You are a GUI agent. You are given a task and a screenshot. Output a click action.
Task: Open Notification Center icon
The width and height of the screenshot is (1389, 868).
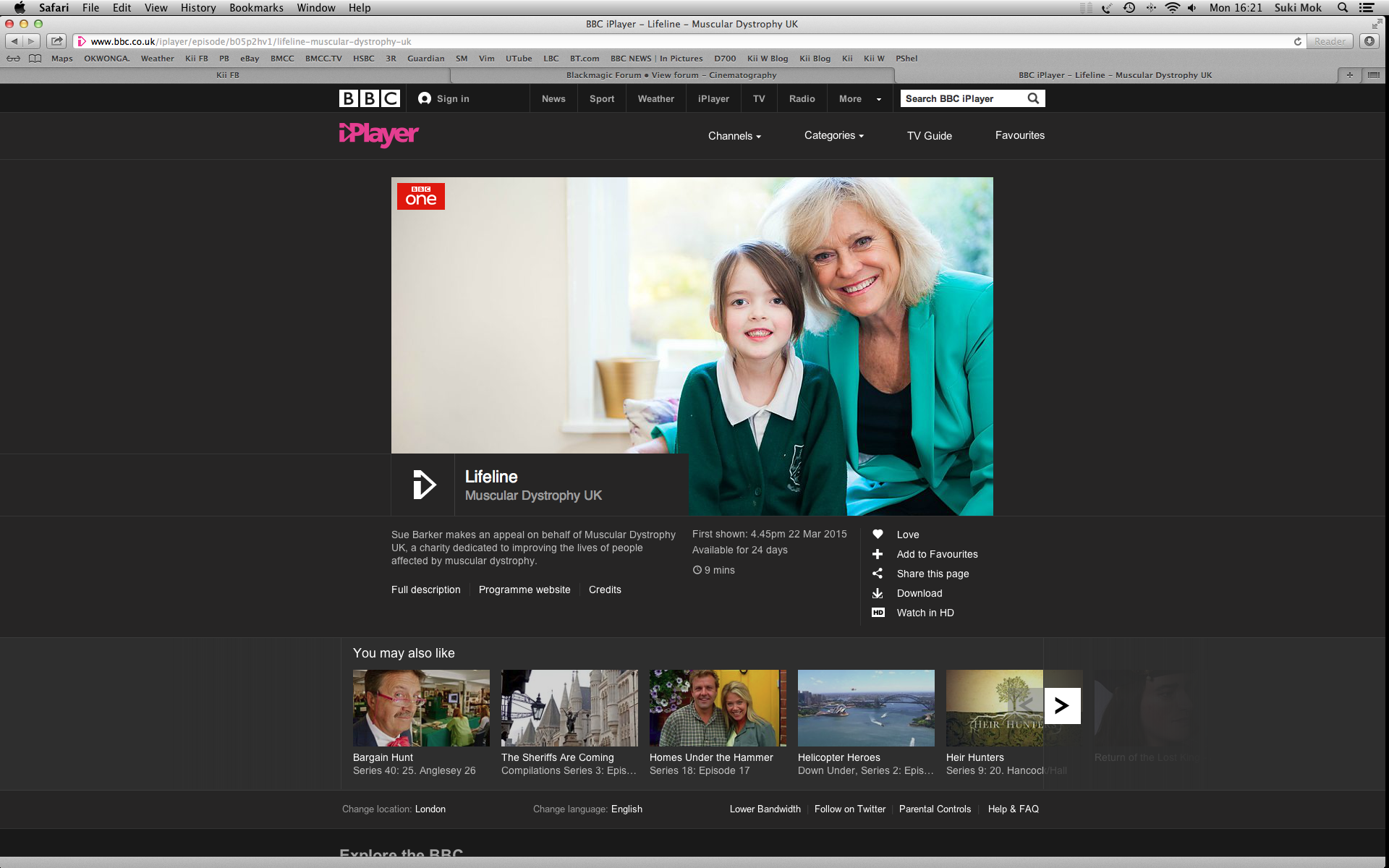(x=1367, y=8)
